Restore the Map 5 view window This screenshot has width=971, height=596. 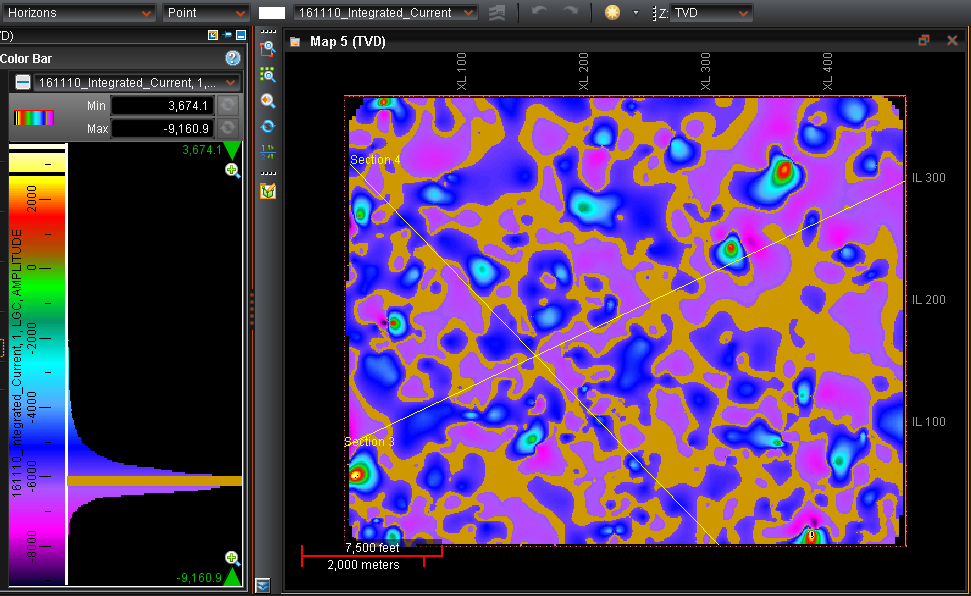pos(924,41)
